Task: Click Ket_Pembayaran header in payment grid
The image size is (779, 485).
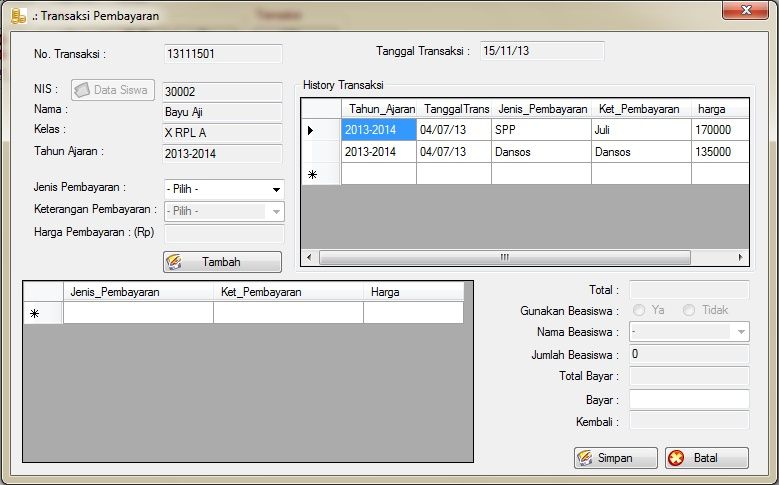Action: 288,292
